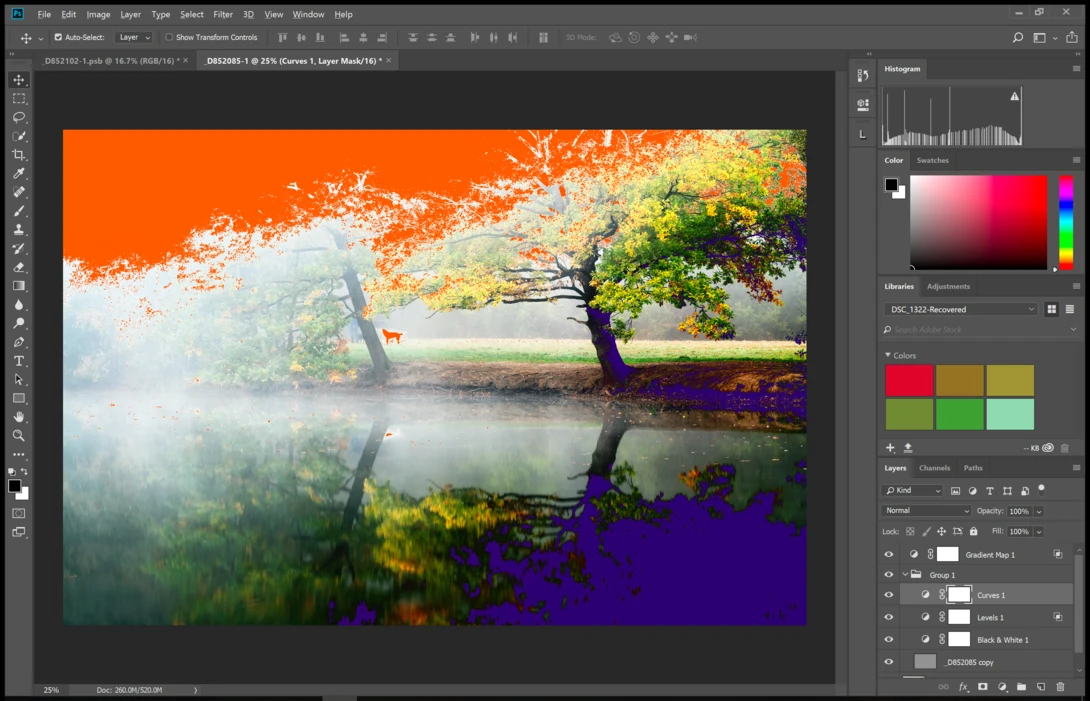Click the mint green library color swatch

click(x=1010, y=414)
